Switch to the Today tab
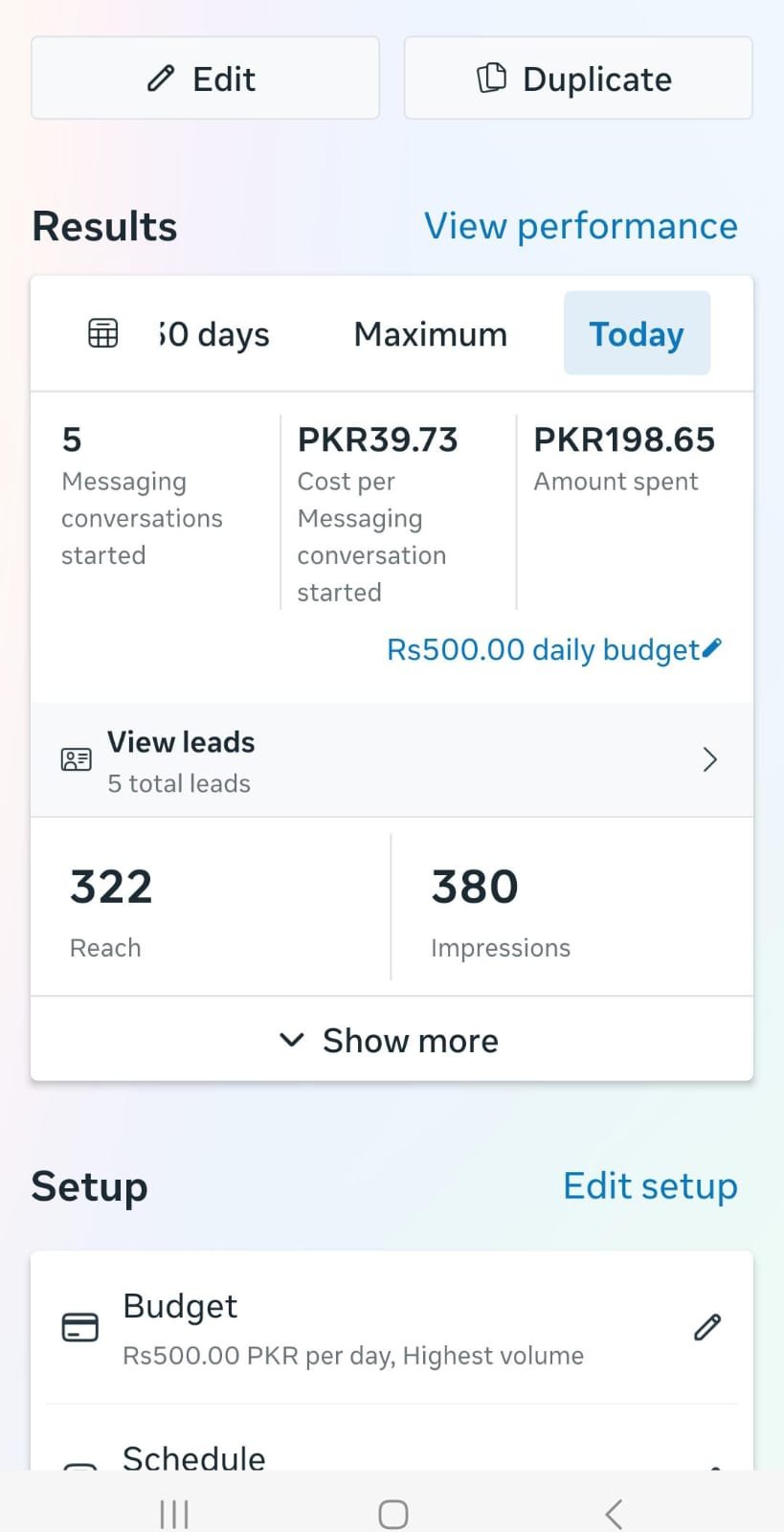The image size is (784, 1532). 637,333
